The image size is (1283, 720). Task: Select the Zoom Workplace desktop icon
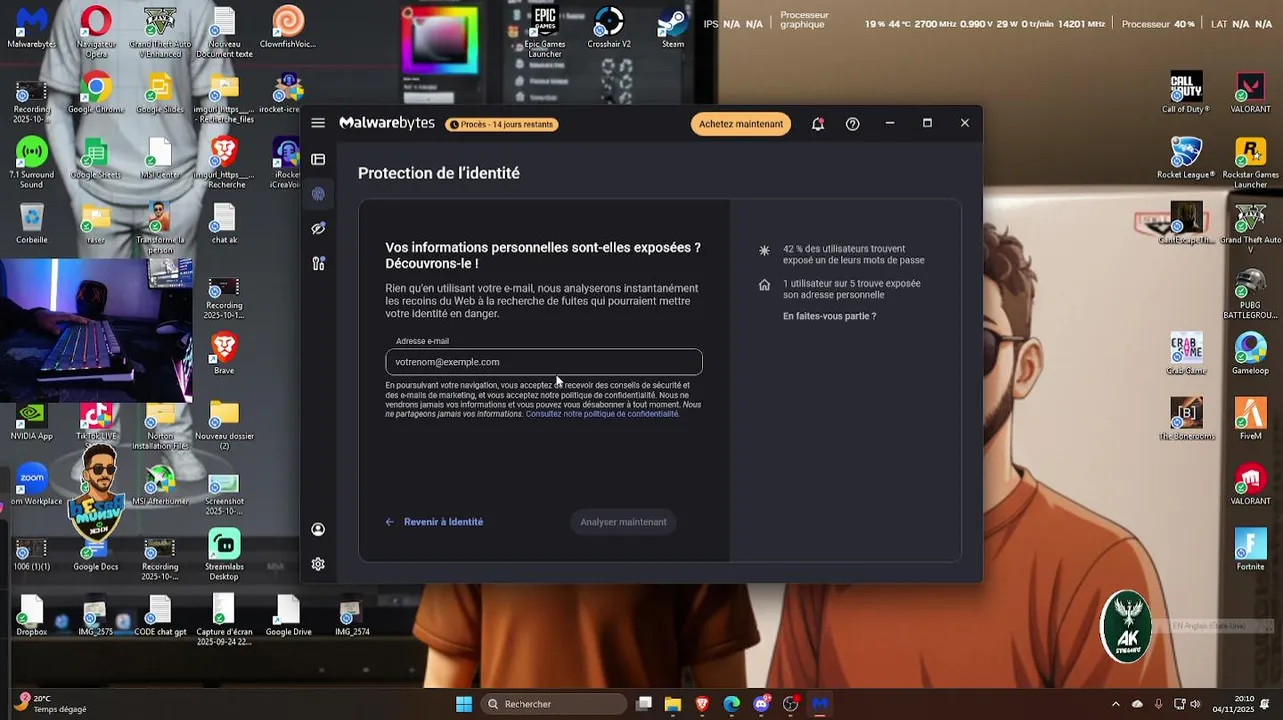[x=32, y=485]
